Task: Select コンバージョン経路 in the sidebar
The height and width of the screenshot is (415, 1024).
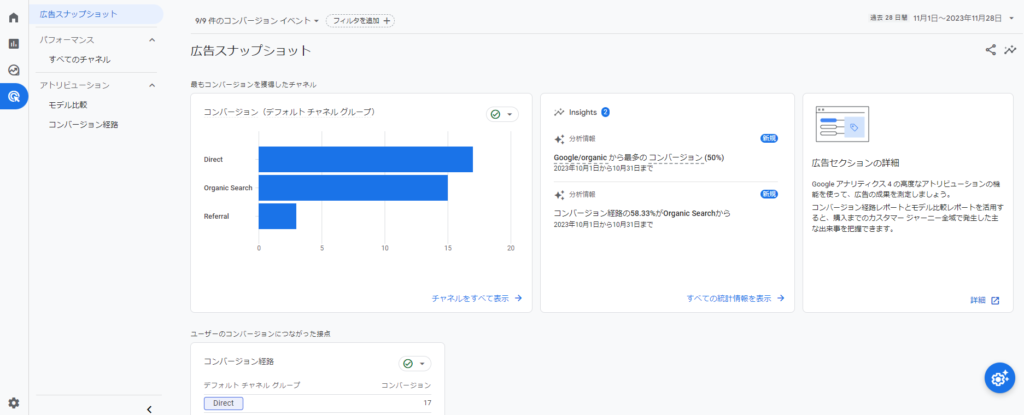Action: (83, 125)
